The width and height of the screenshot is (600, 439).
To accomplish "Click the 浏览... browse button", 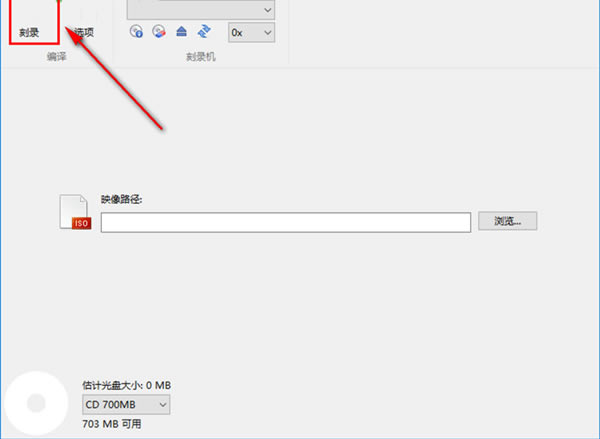I will (507, 221).
